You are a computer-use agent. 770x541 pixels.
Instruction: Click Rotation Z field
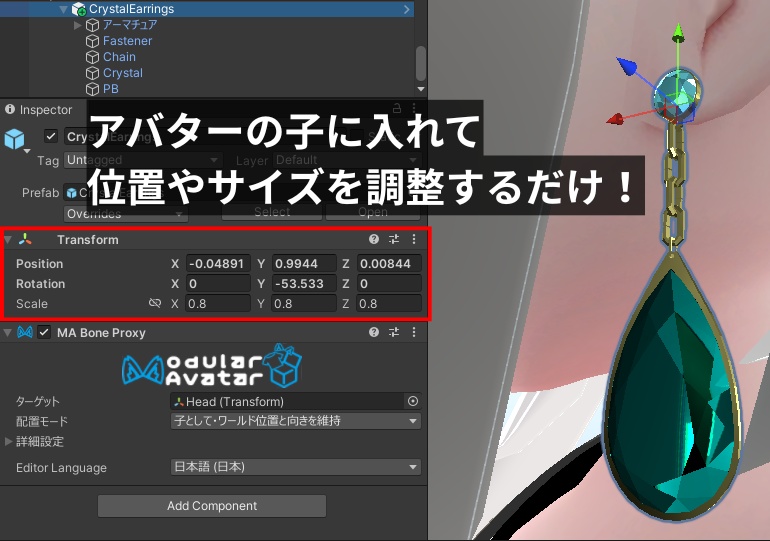click(389, 284)
